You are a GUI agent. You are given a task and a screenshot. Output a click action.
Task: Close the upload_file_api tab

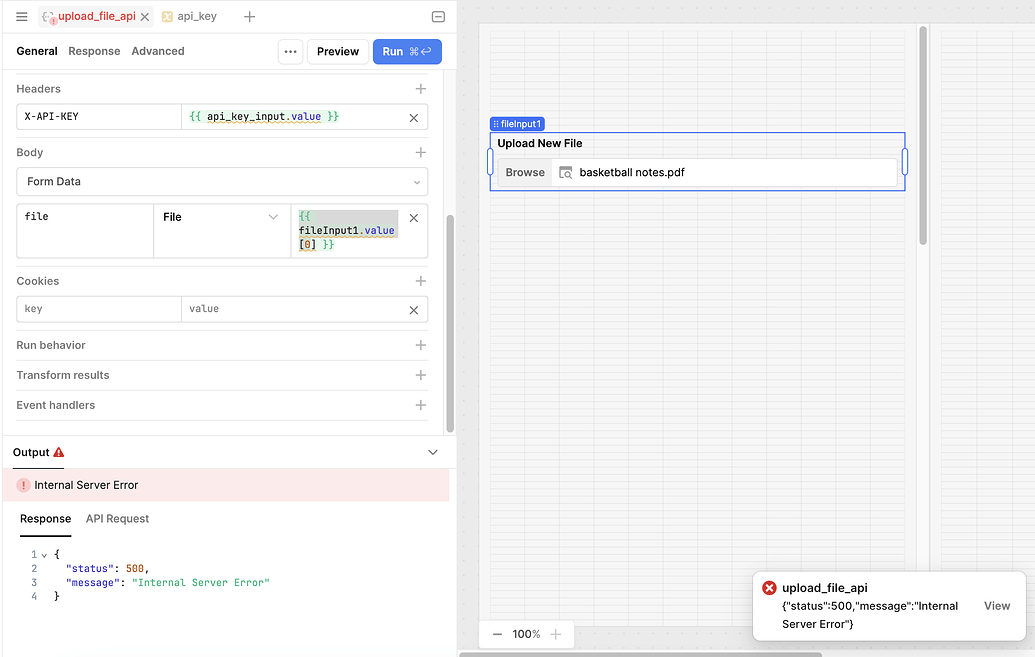(145, 17)
